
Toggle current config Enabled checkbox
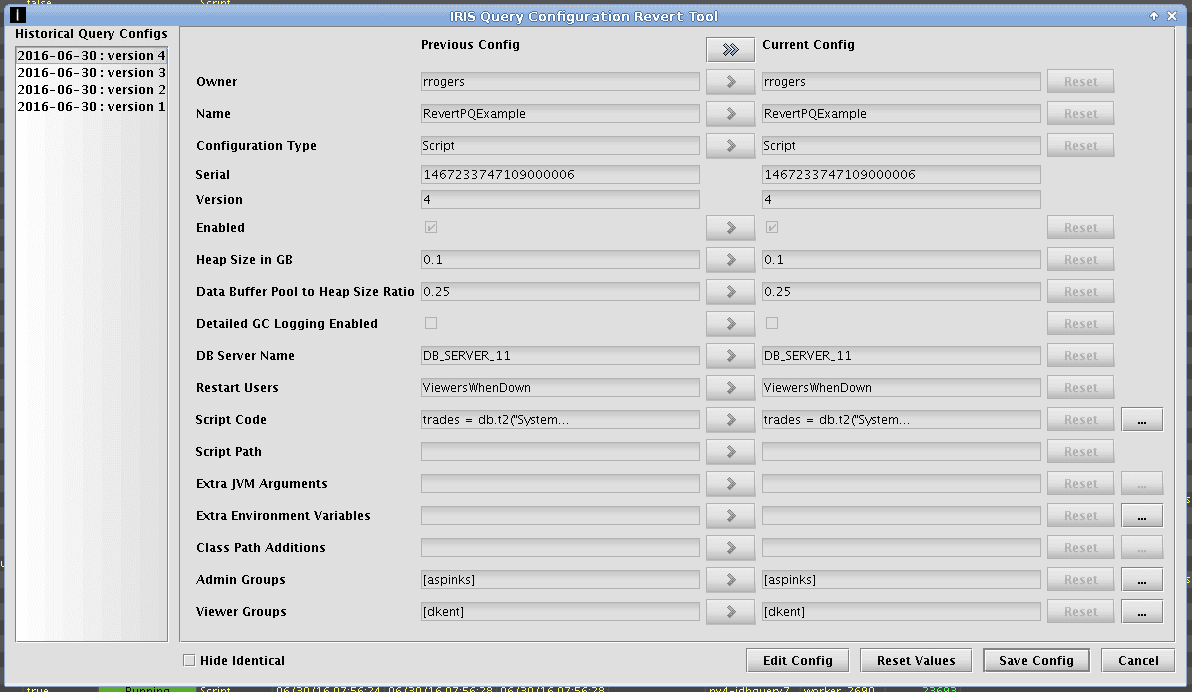(x=772, y=227)
